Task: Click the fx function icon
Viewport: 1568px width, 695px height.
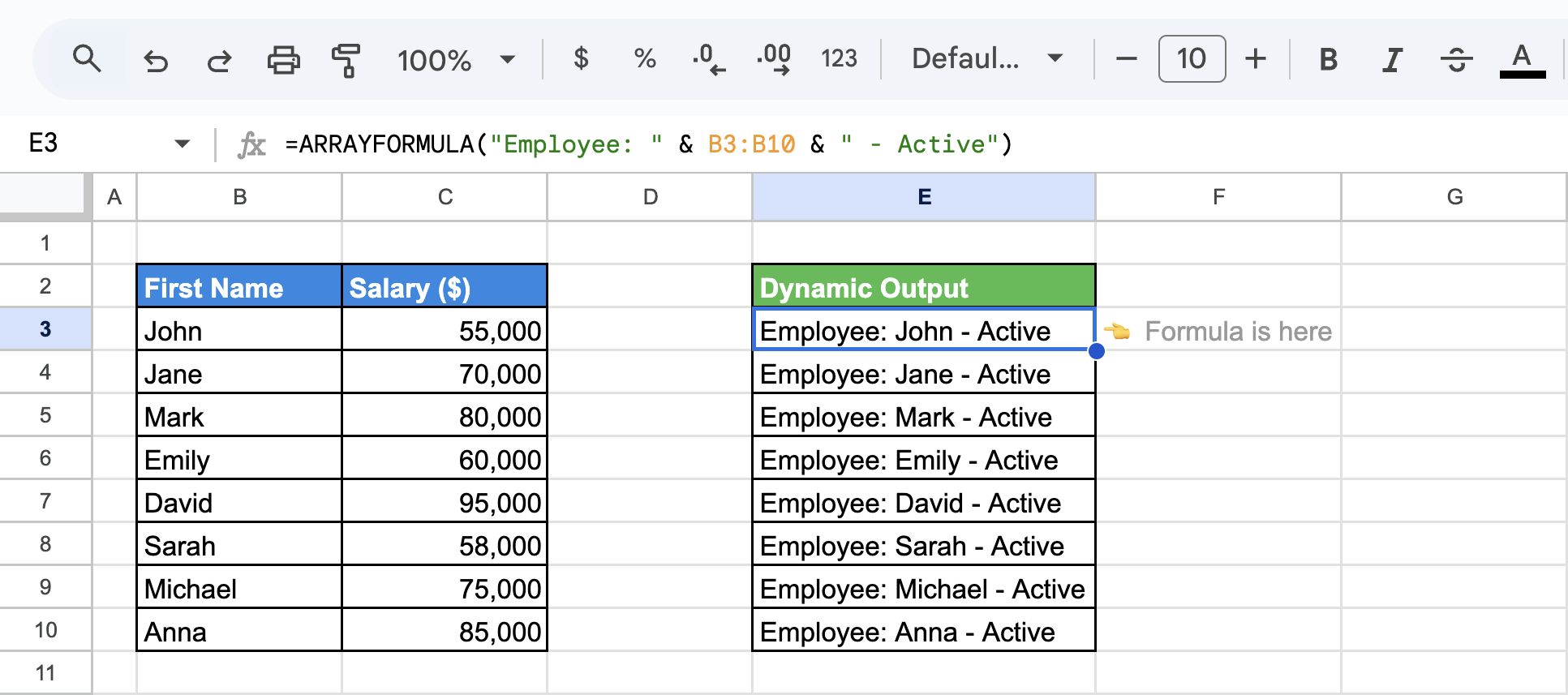Action: coord(251,145)
